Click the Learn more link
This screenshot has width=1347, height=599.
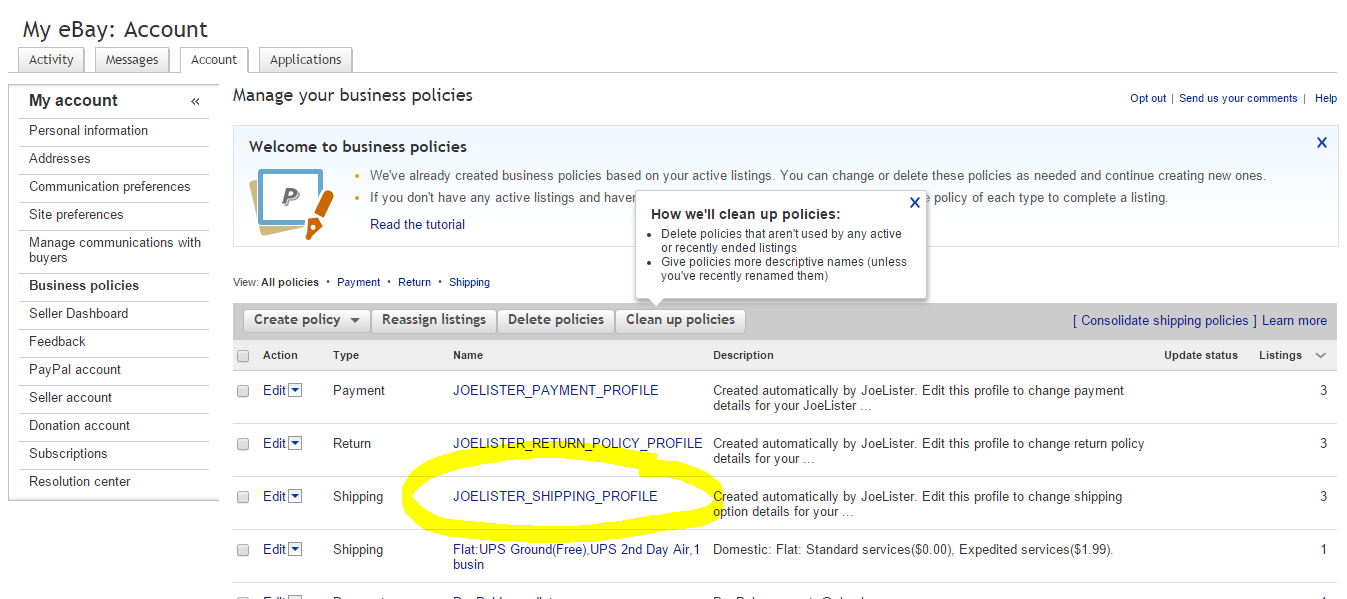point(1294,321)
